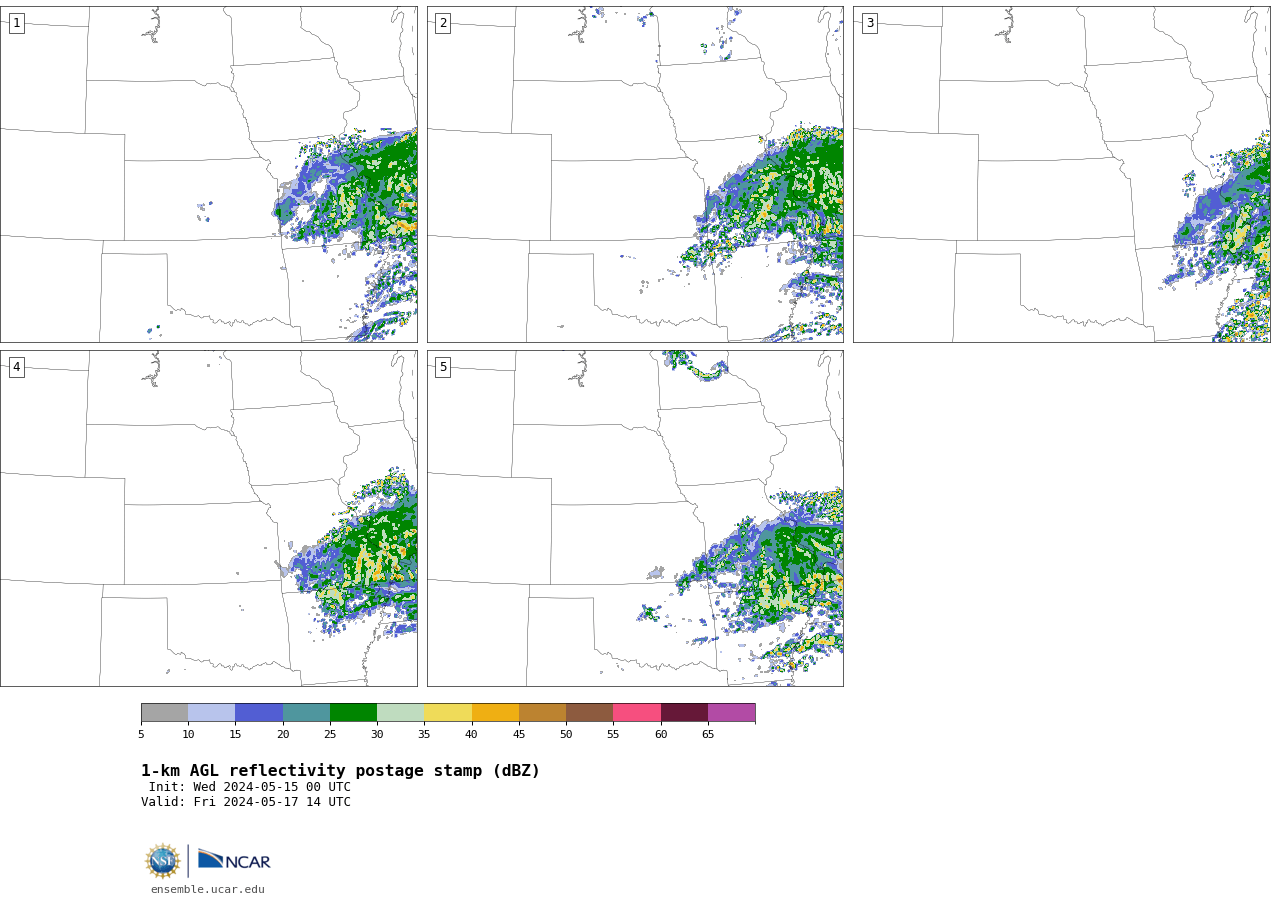Click the gray 5-10 dBZ color swatch
This screenshot has height=901, width=1280.
pos(164,712)
